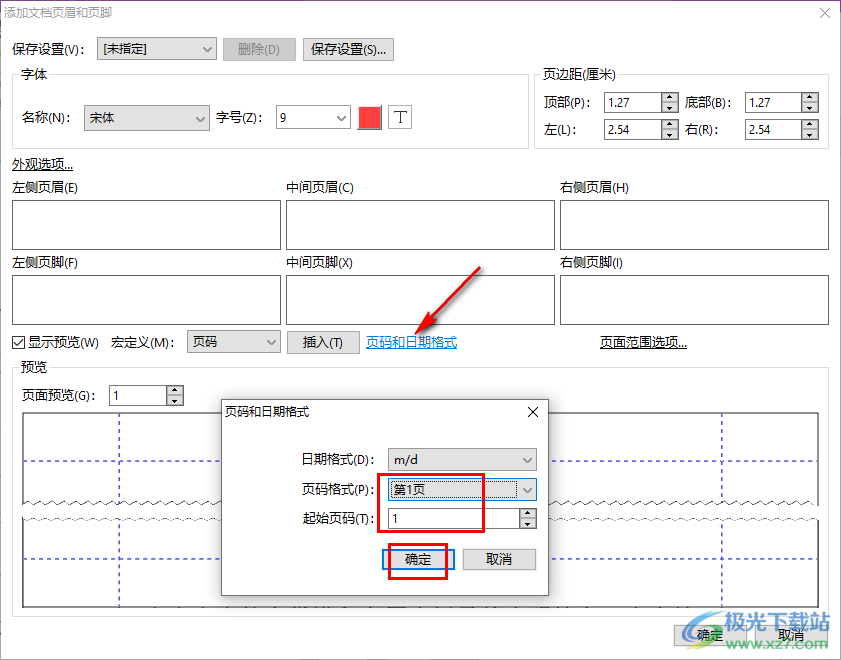841x660 pixels.
Task: Click the text style T icon
Action: coord(400,117)
